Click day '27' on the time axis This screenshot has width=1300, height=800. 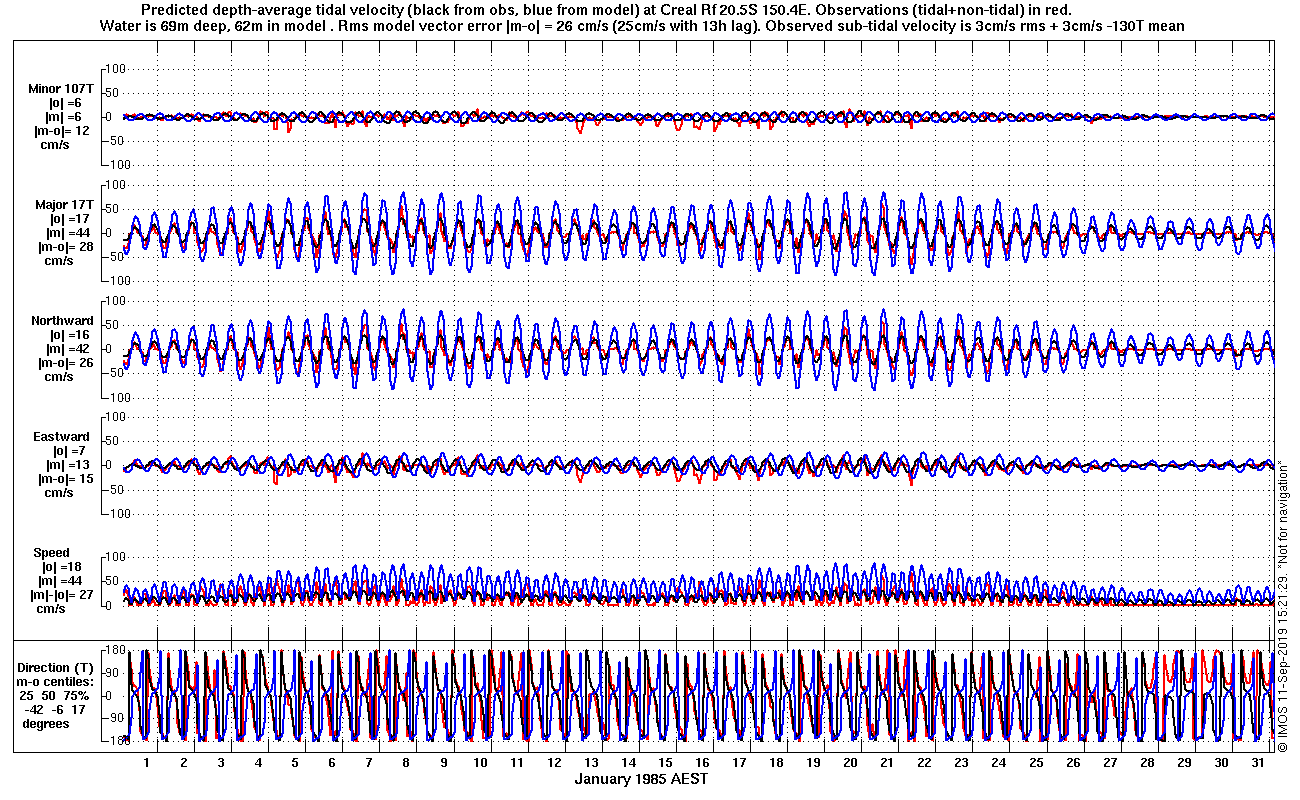coord(1109,762)
